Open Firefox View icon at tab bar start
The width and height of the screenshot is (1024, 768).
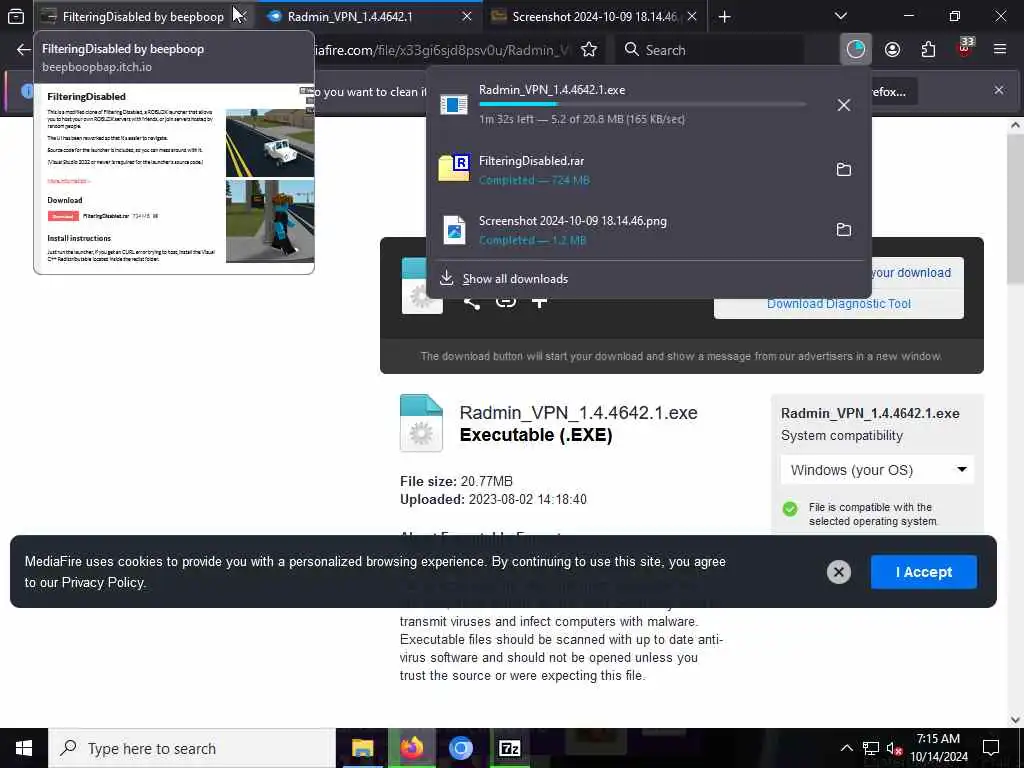pyautogui.click(x=16, y=16)
